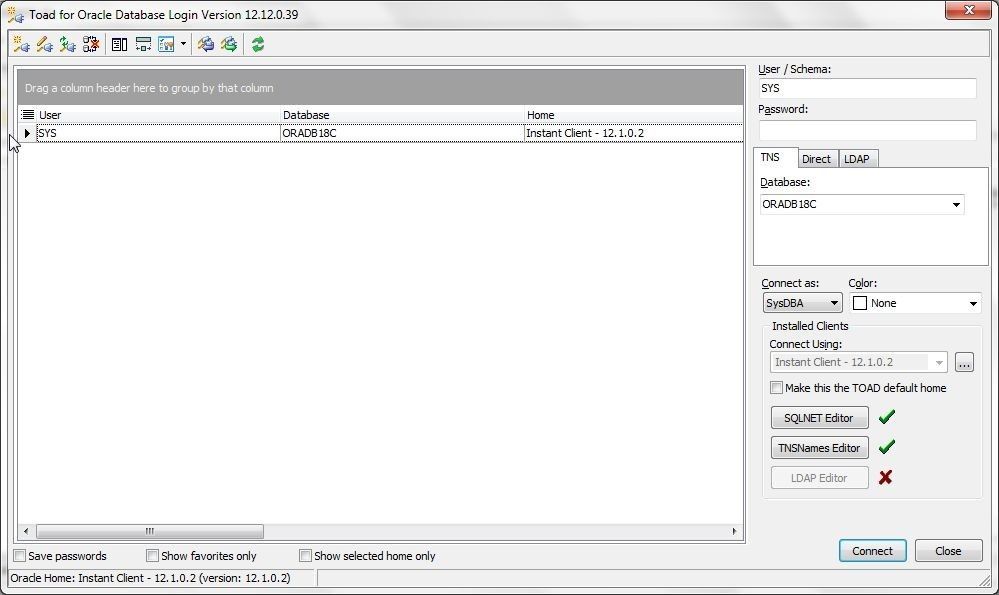The width and height of the screenshot is (999, 595).
Task: Sort by the User column header
Action: 158,115
